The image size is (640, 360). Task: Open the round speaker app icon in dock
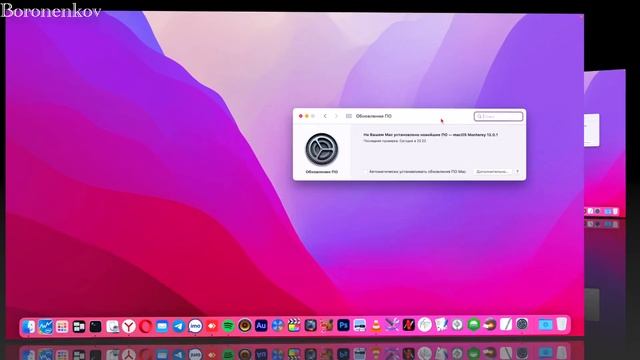pyautogui.click(x=245, y=326)
